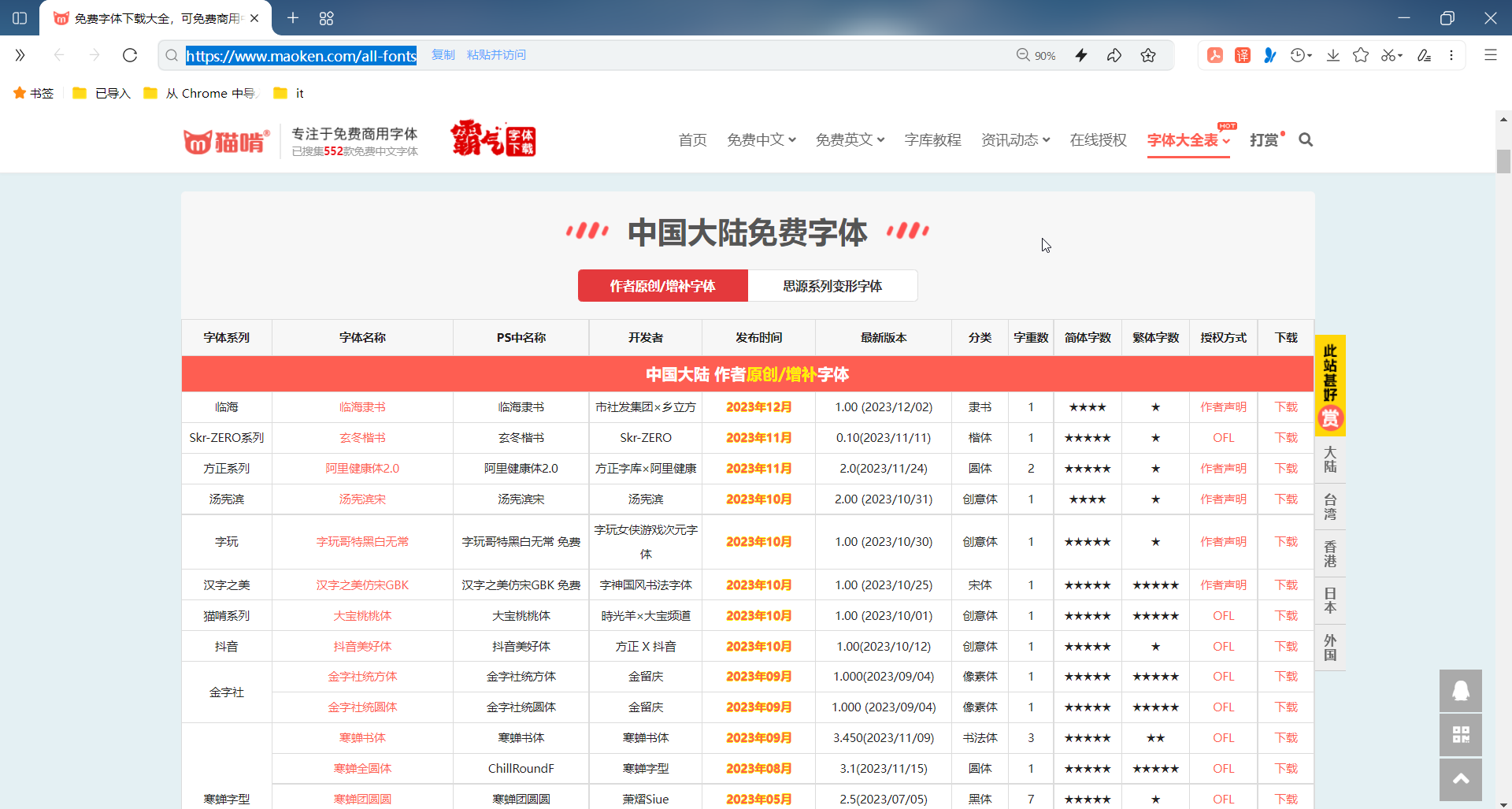Click the site search magnifier icon
The height and width of the screenshot is (809, 1512).
point(1306,139)
